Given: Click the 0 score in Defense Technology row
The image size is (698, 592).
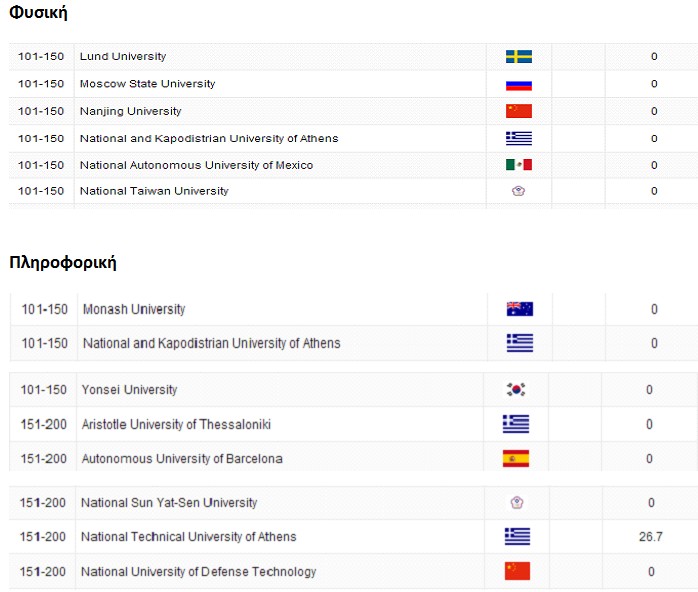Looking at the screenshot, I should click(x=651, y=572).
